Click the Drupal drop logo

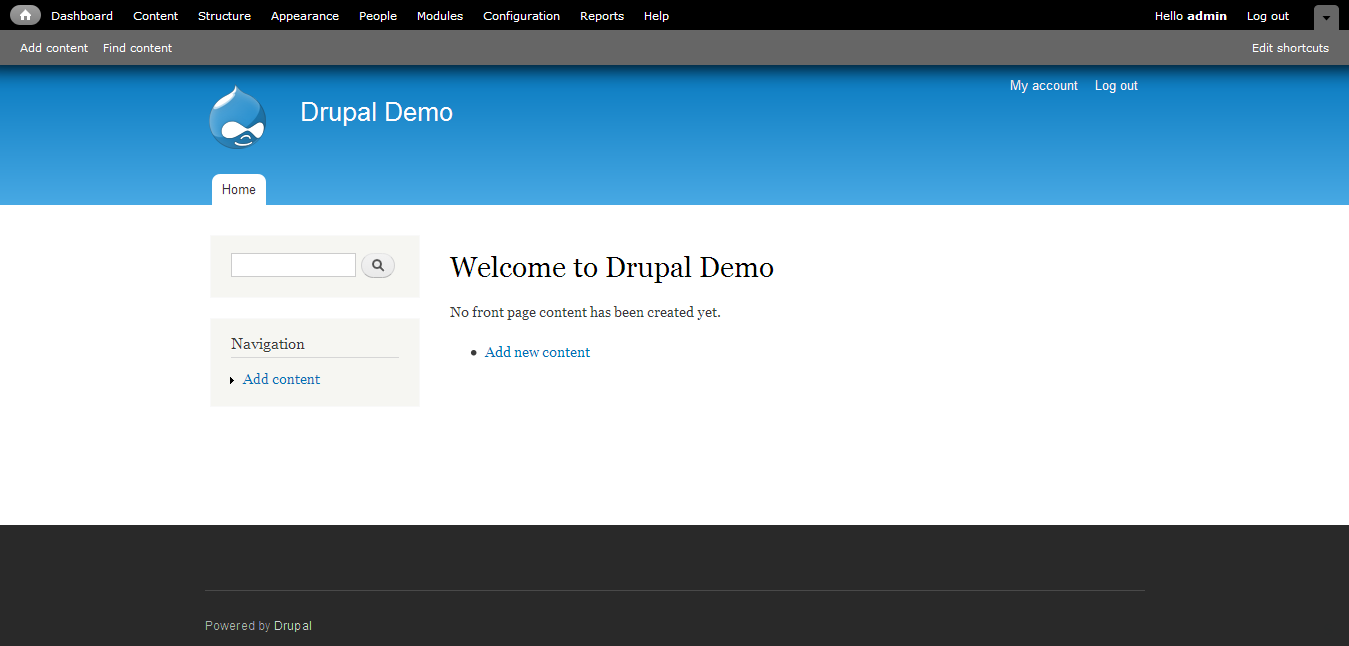pos(238,117)
